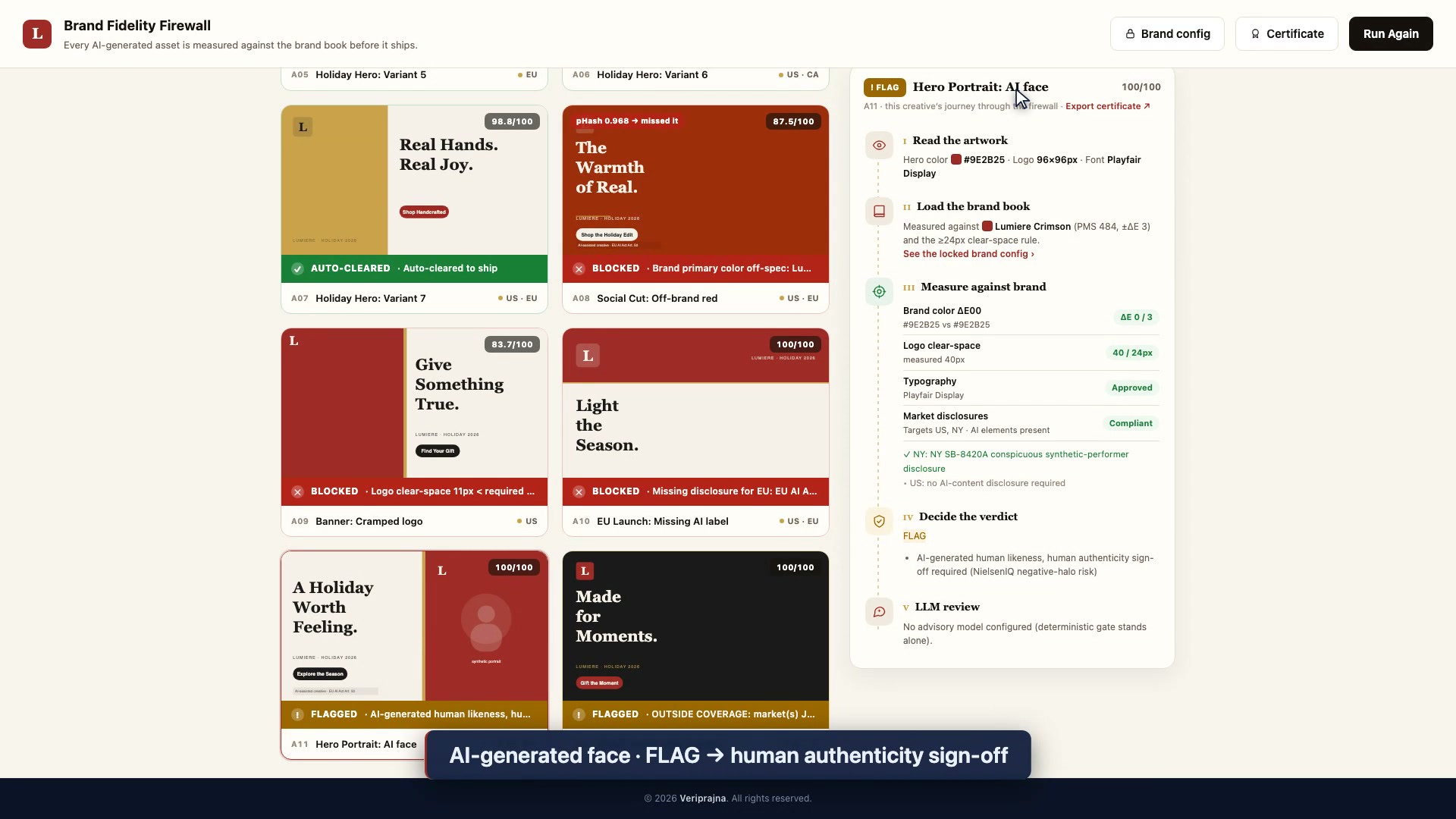Click the Compliant market disclosures pill
Viewport: 1456px width, 819px height.
tap(1131, 423)
